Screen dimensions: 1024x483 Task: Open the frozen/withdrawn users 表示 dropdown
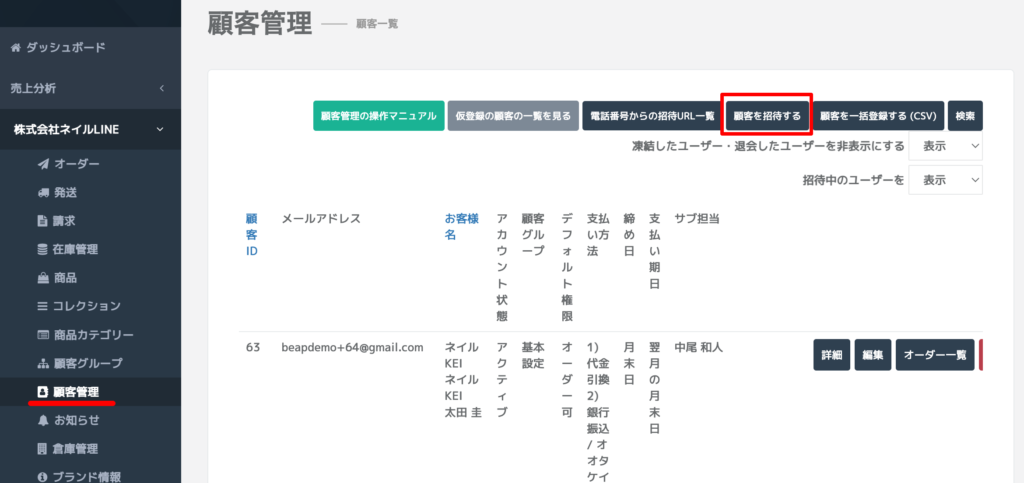click(x=945, y=146)
